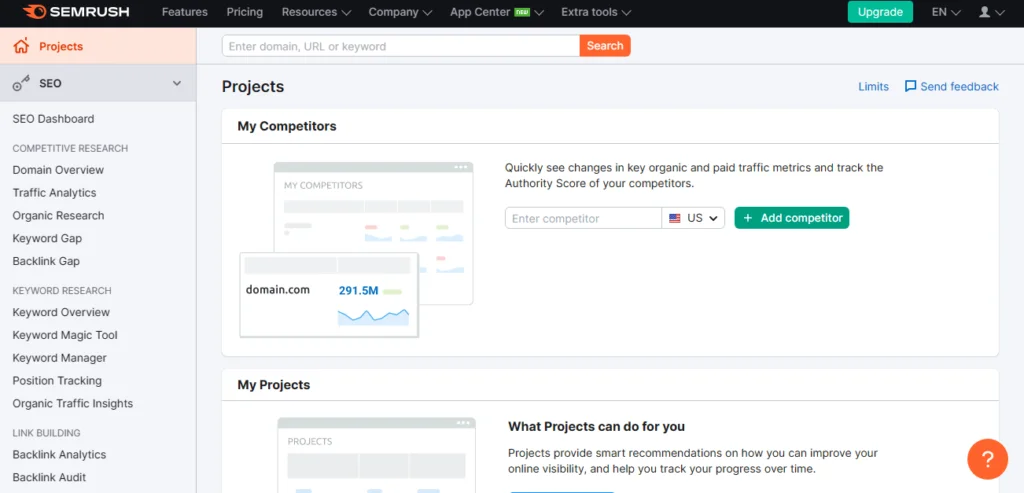Click the green Upgrade button

[880, 12]
